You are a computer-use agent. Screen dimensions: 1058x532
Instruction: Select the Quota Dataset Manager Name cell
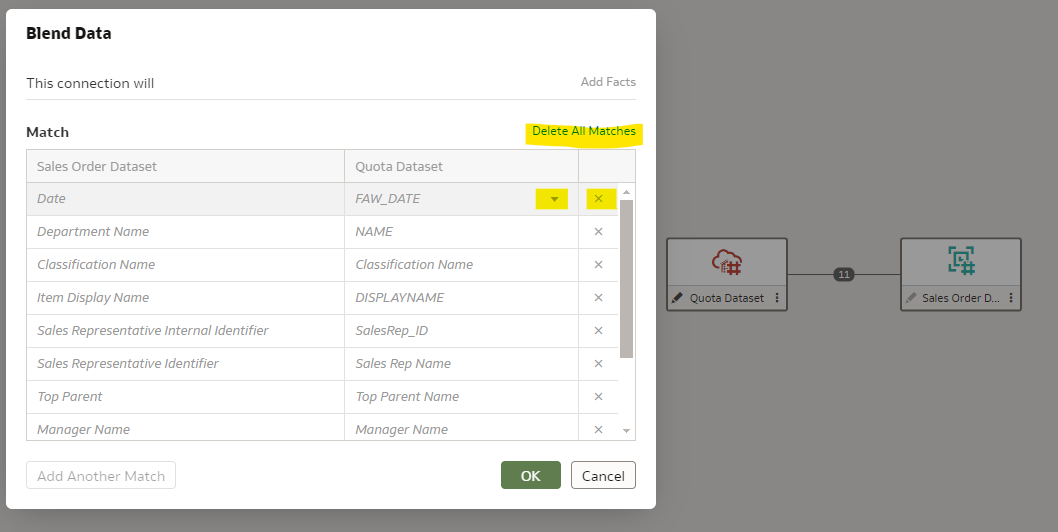pos(462,427)
